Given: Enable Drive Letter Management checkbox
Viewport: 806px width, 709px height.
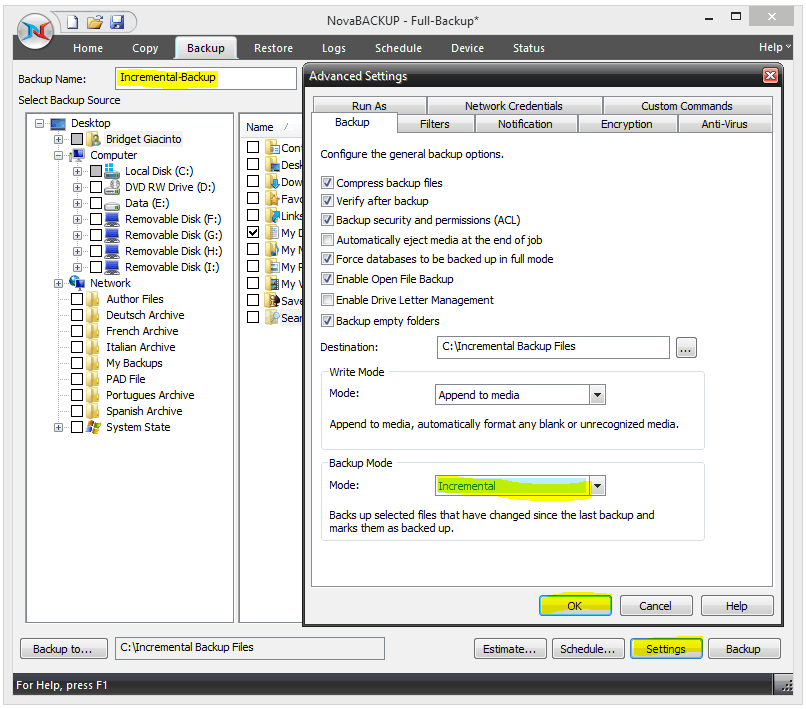Looking at the screenshot, I should pos(328,300).
